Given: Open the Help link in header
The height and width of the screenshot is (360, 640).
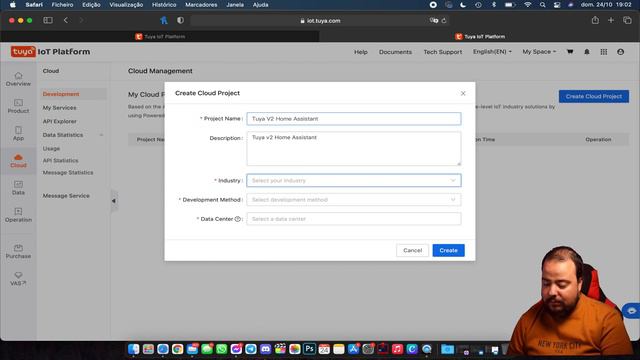Looking at the screenshot, I should [x=360, y=52].
